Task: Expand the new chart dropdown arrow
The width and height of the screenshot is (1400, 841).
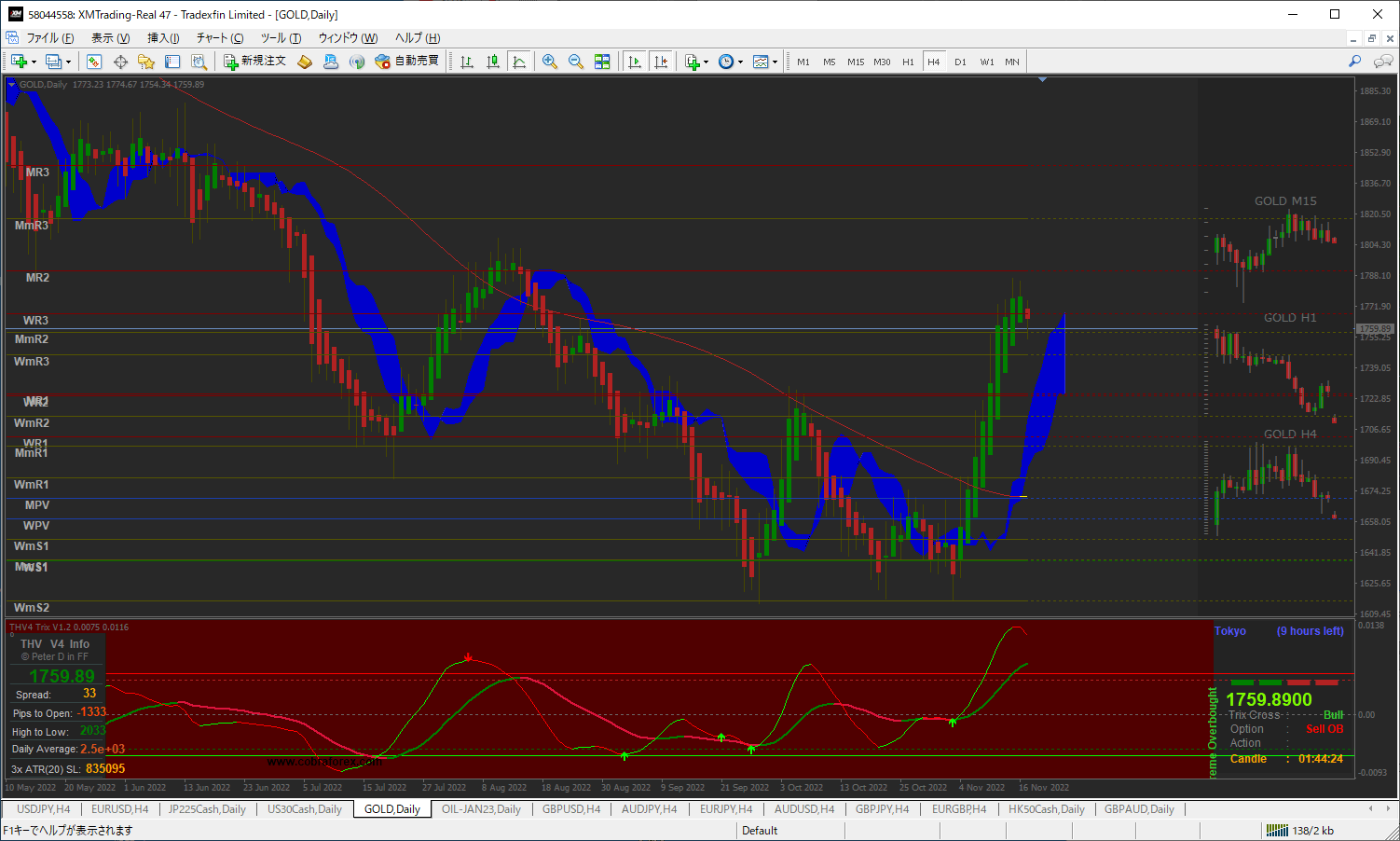Action: pos(34,62)
